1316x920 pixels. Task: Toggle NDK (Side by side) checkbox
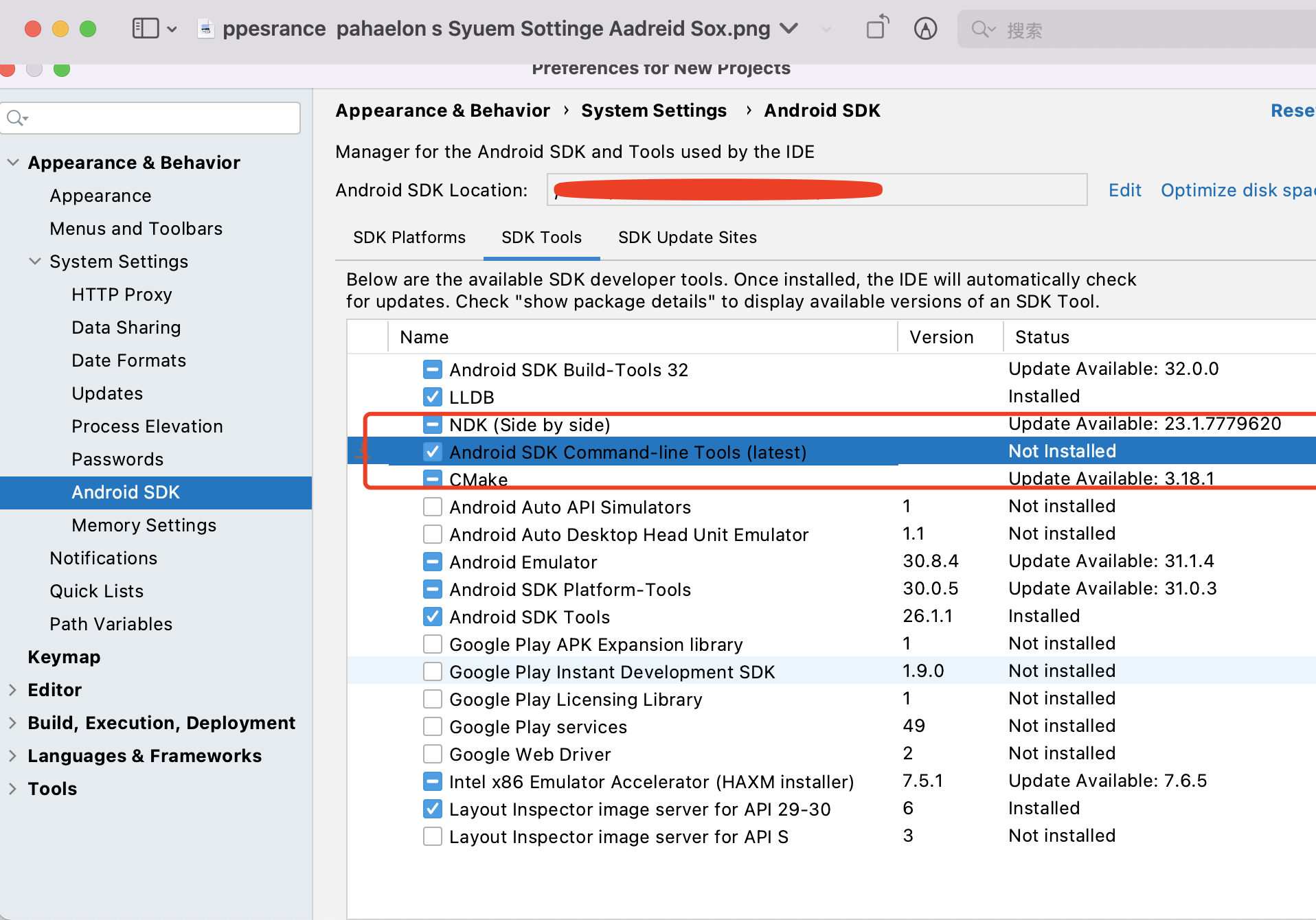(x=433, y=425)
